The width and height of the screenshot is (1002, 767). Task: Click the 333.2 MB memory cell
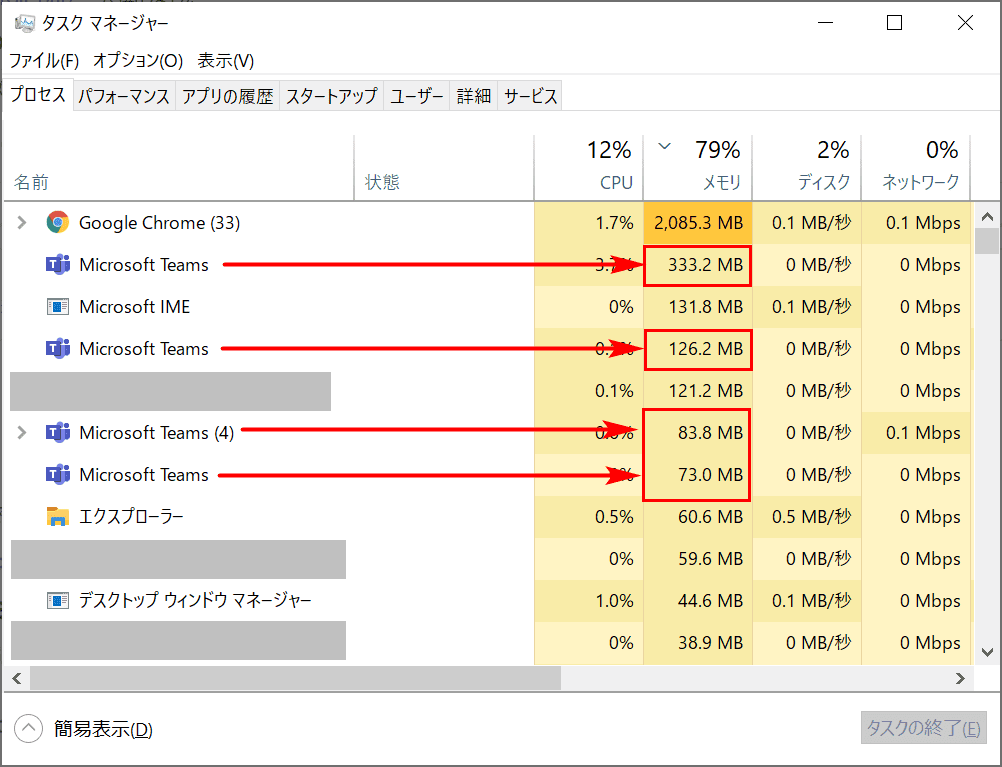pyautogui.click(x=698, y=265)
